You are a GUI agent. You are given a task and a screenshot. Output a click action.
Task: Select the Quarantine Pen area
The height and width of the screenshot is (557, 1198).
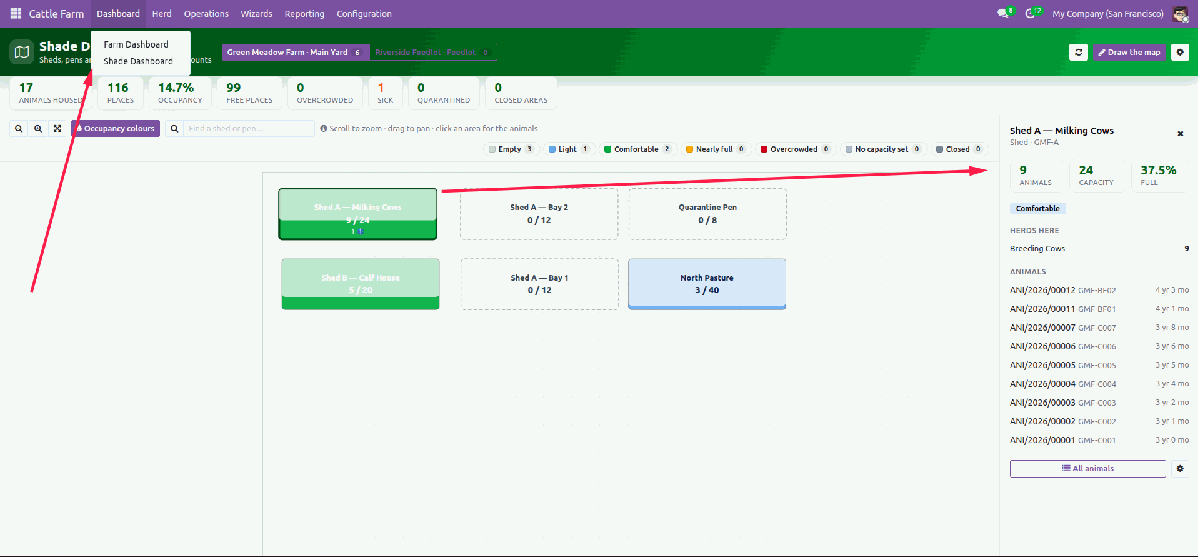(x=707, y=214)
